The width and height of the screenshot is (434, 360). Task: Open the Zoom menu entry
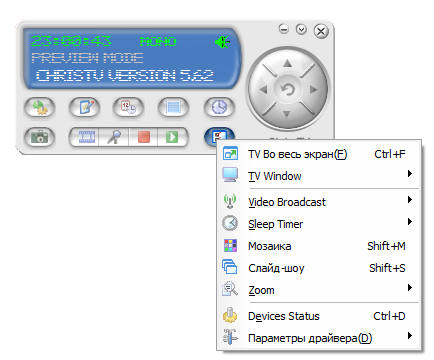click(319, 290)
